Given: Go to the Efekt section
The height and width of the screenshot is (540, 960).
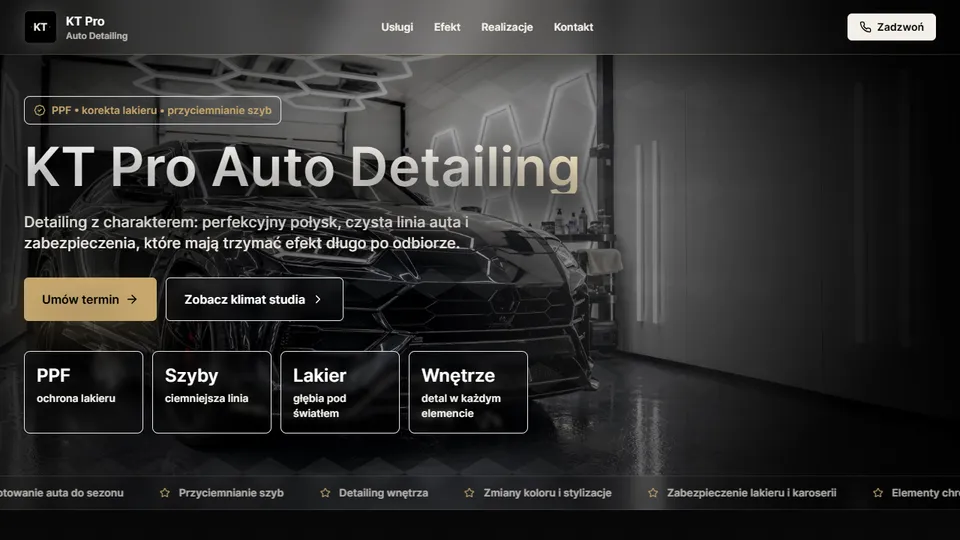Looking at the screenshot, I should 447,27.
